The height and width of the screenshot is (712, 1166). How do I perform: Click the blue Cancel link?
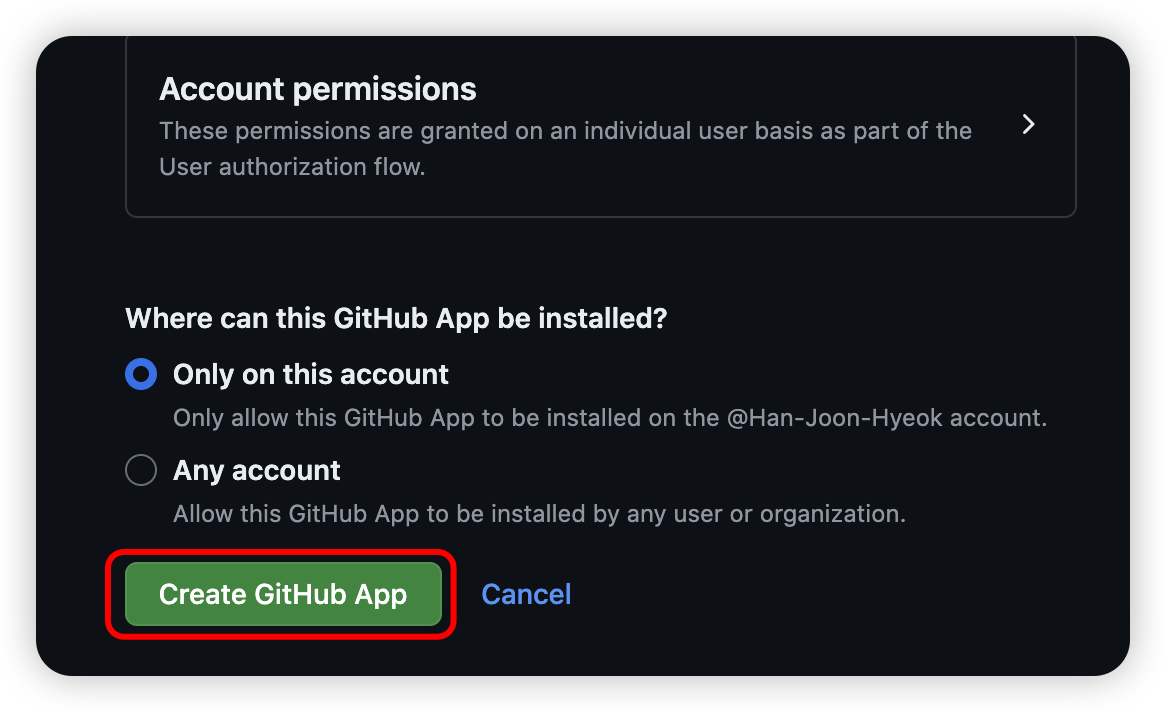point(526,594)
